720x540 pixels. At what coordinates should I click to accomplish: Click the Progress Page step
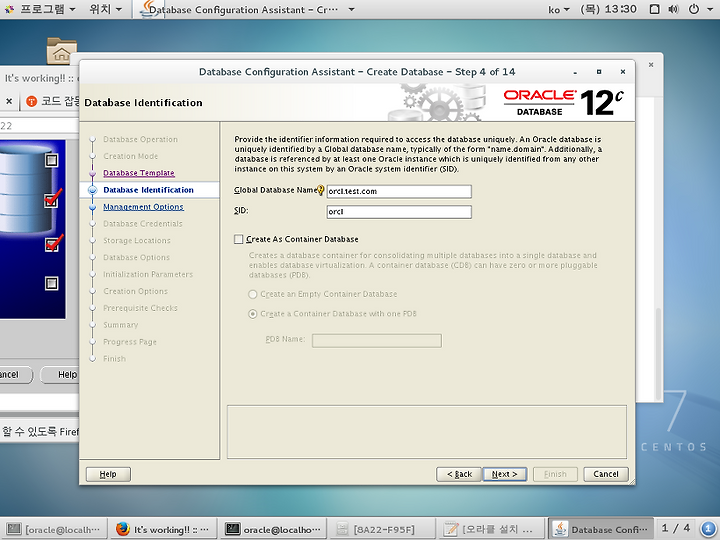pyautogui.click(x=130, y=342)
